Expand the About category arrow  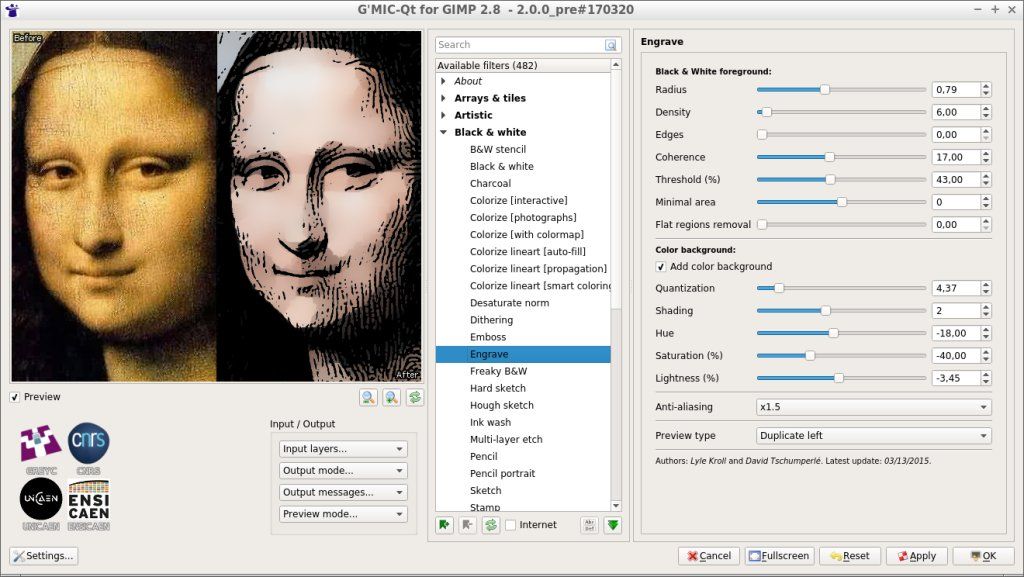pyautogui.click(x=443, y=81)
